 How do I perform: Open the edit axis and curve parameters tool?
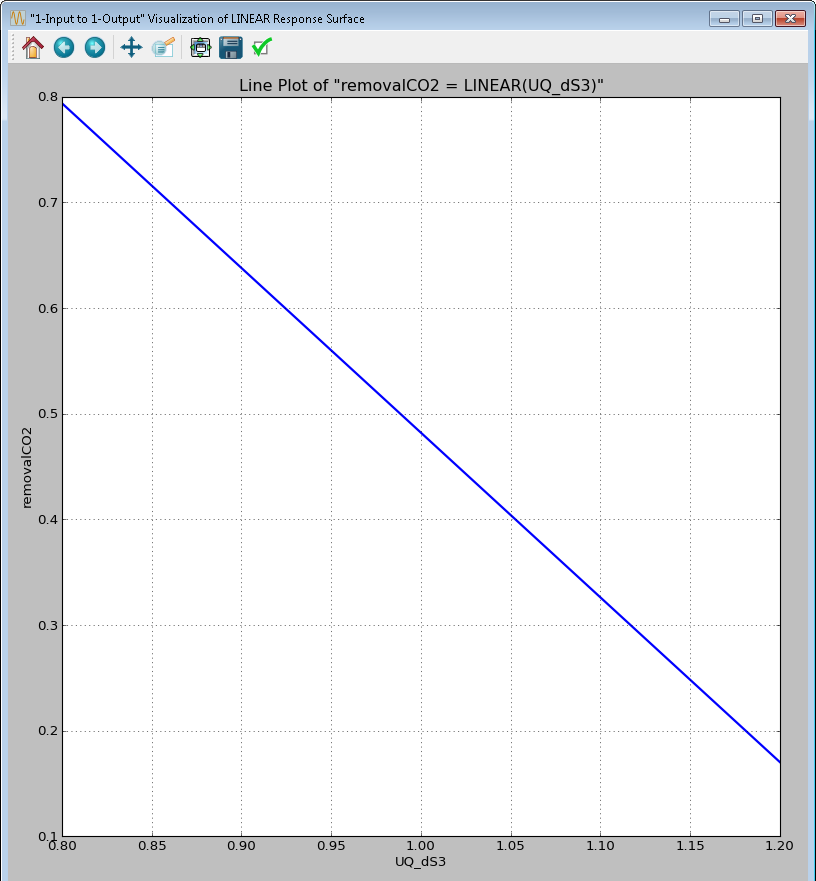pyautogui.click(x=163, y=47)
